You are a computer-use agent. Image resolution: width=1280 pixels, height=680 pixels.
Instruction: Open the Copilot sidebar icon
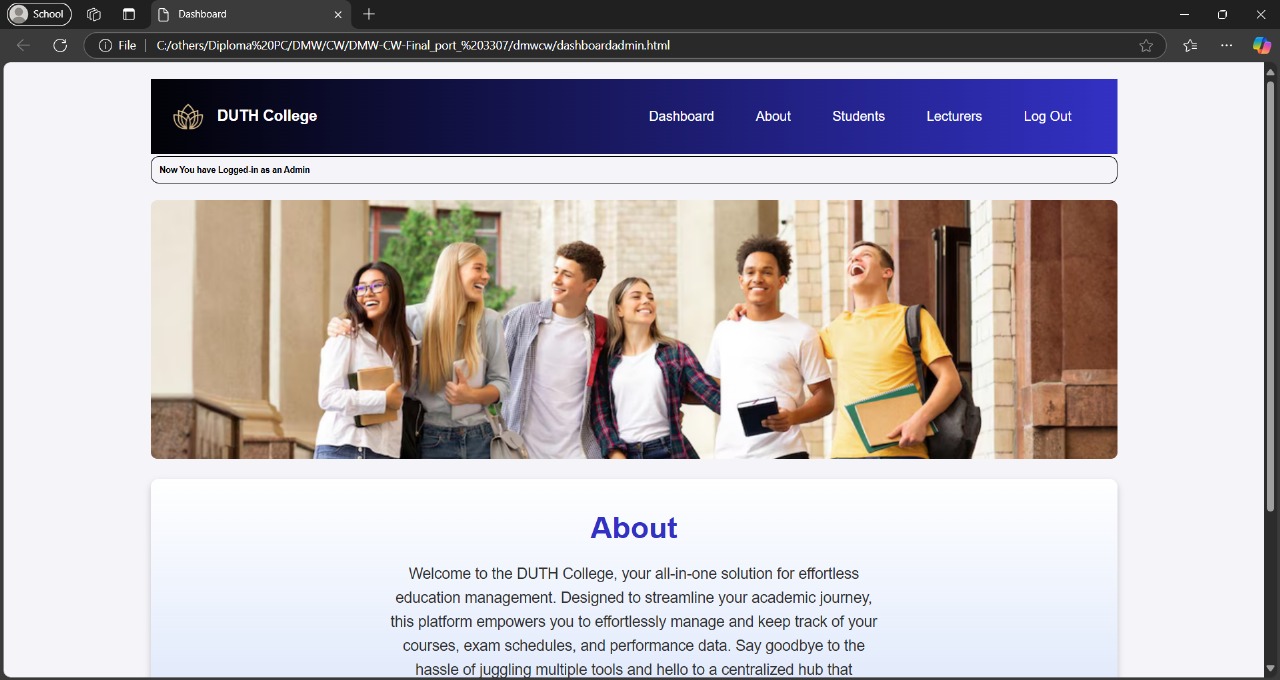click(1262, 45)
